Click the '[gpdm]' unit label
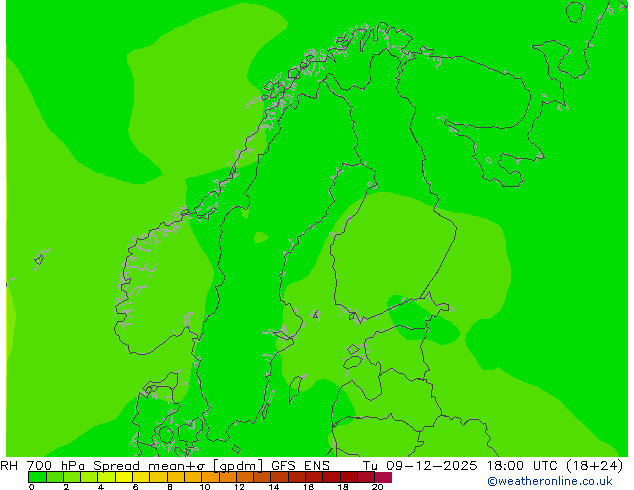The height and width of the screenshot is (490, 634). [237, 466]
